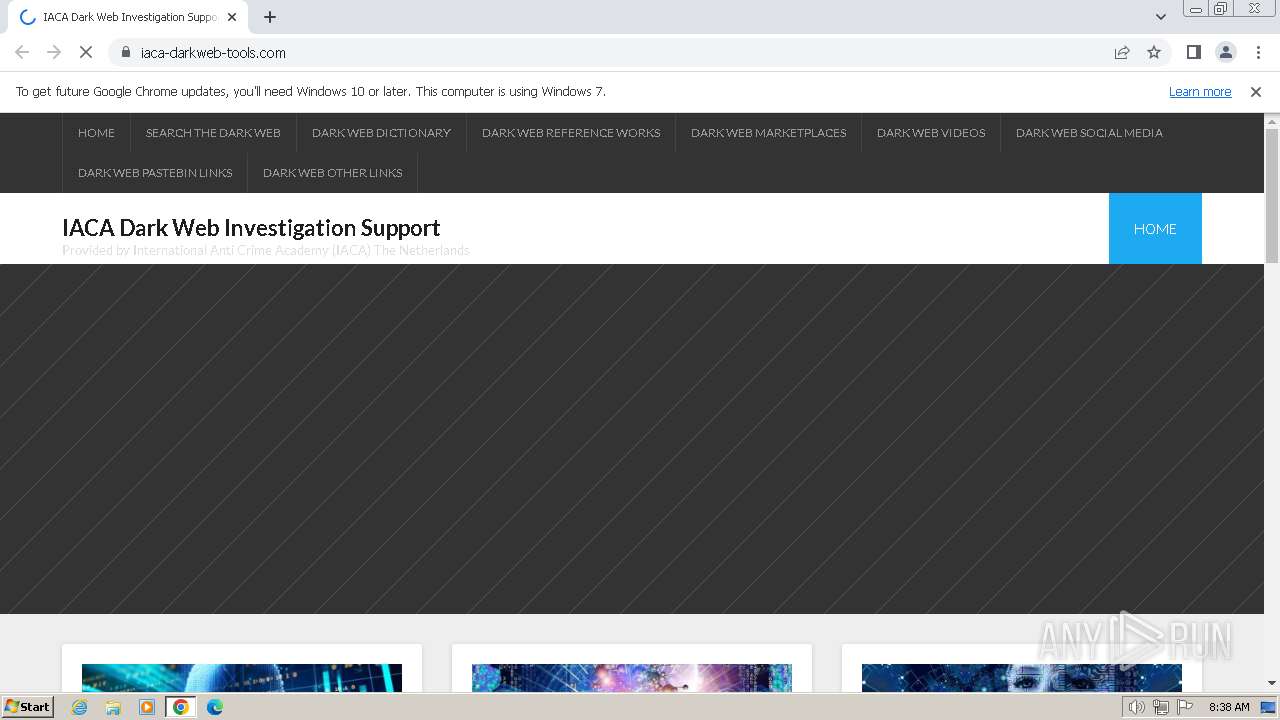
Task: Open DARK WEB OTHER LINKS menu item
Action: (x=332, y=173)
